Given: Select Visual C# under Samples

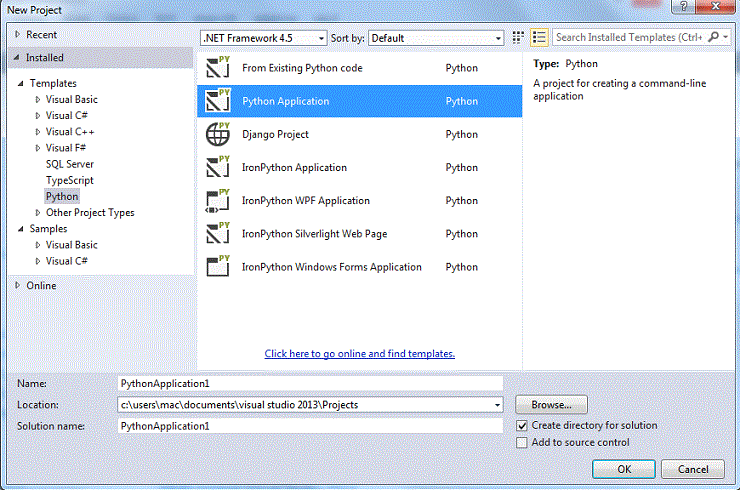Looking at the screenshot, I should point(67,261).
